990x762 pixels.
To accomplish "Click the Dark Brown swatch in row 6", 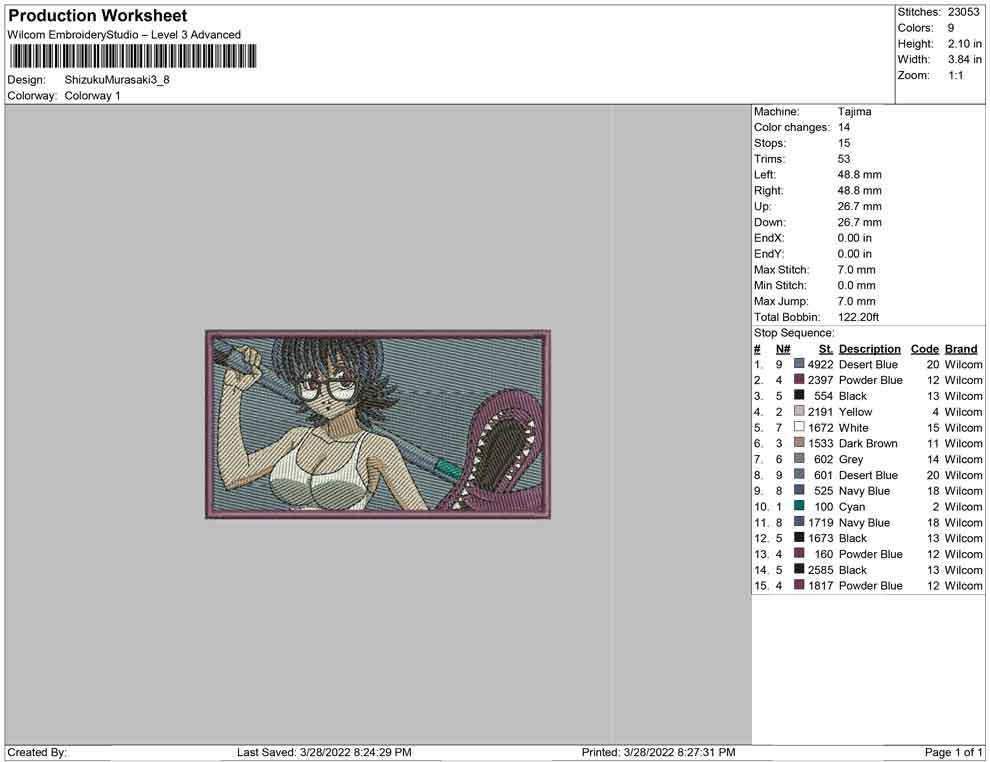I will pyautogui.click(x=799, y=443).
